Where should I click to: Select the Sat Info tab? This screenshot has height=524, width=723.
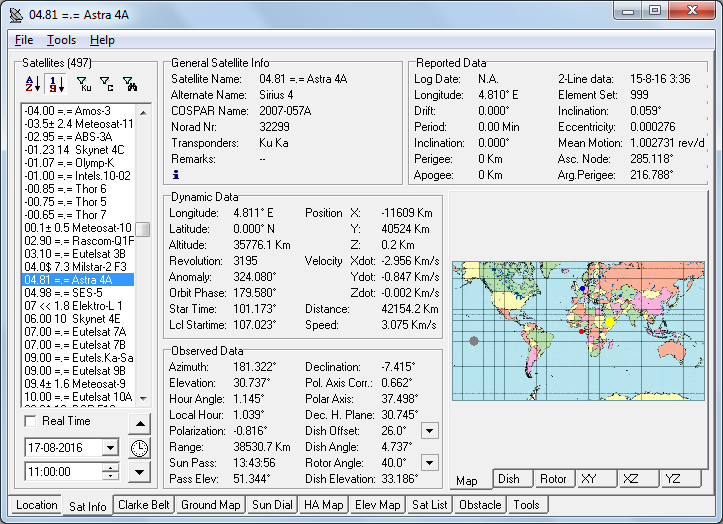(87, 506)
